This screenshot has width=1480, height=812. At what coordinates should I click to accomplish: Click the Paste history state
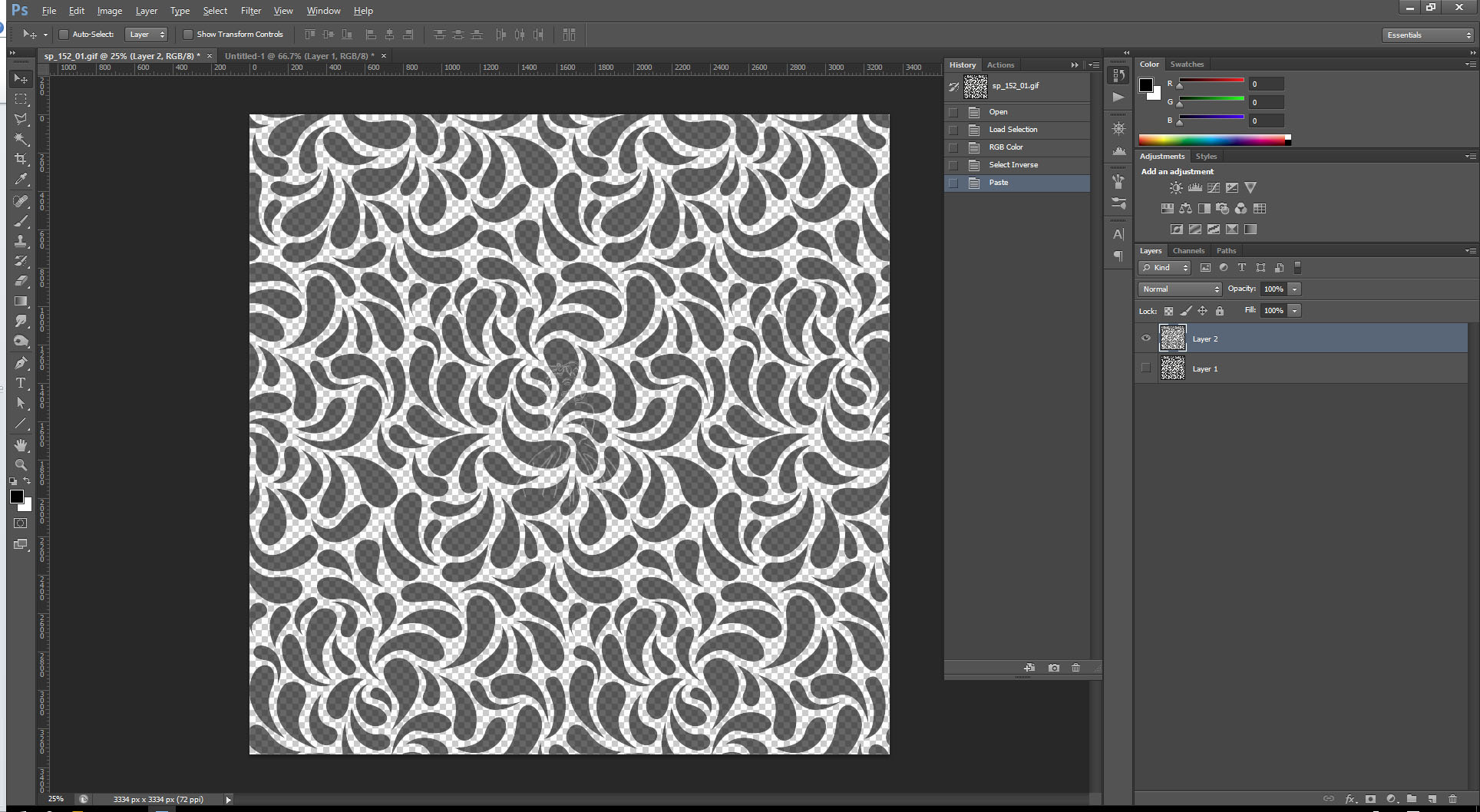click(1017, 183)
